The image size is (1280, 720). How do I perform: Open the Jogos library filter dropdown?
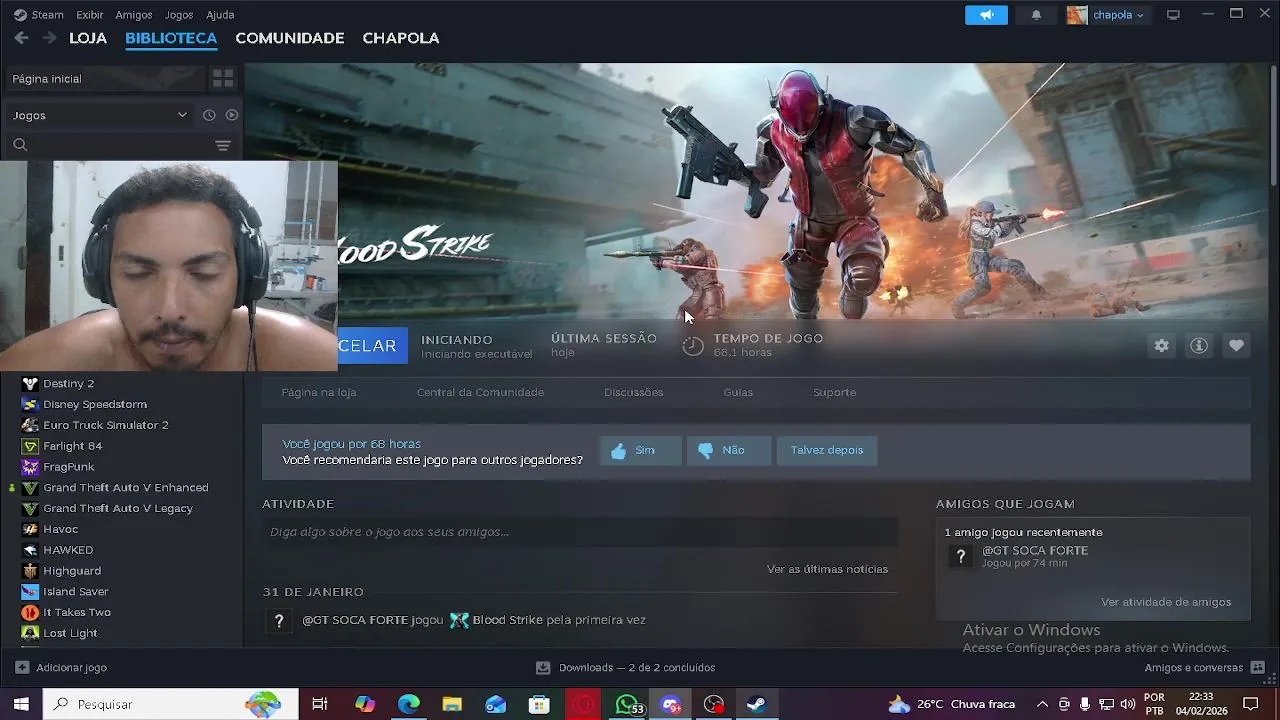100,115
